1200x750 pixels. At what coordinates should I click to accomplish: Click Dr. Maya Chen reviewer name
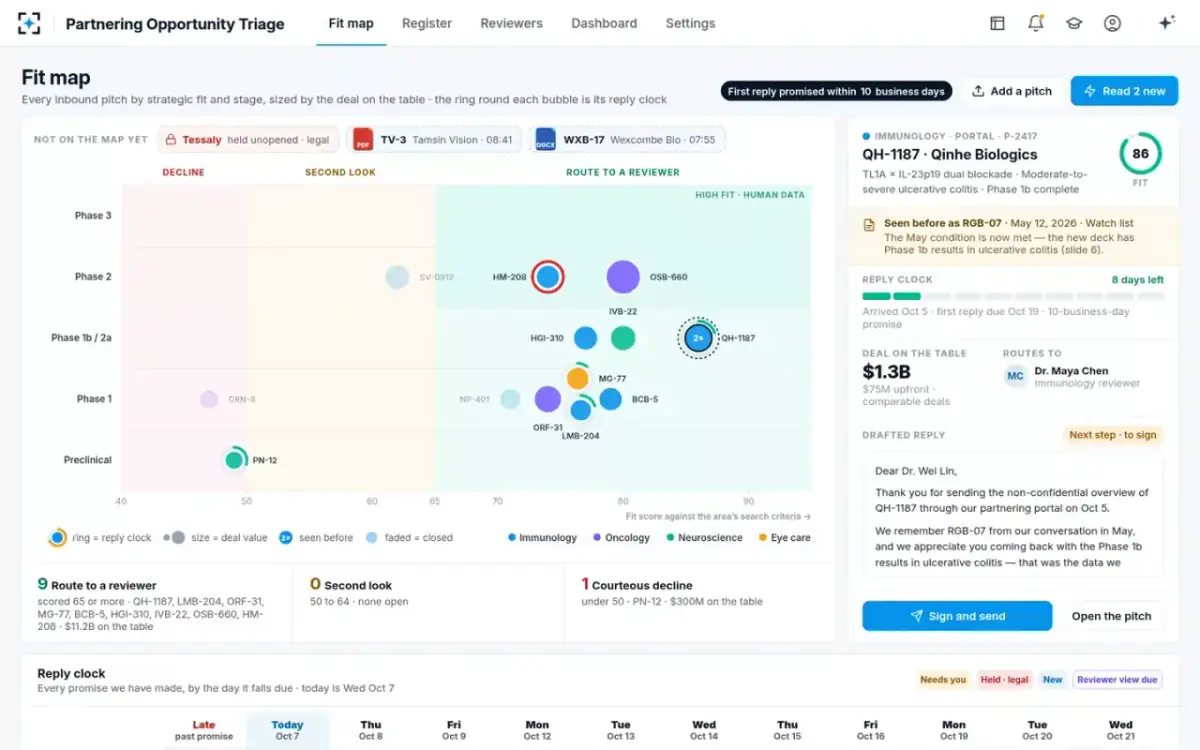(1071, 371)
